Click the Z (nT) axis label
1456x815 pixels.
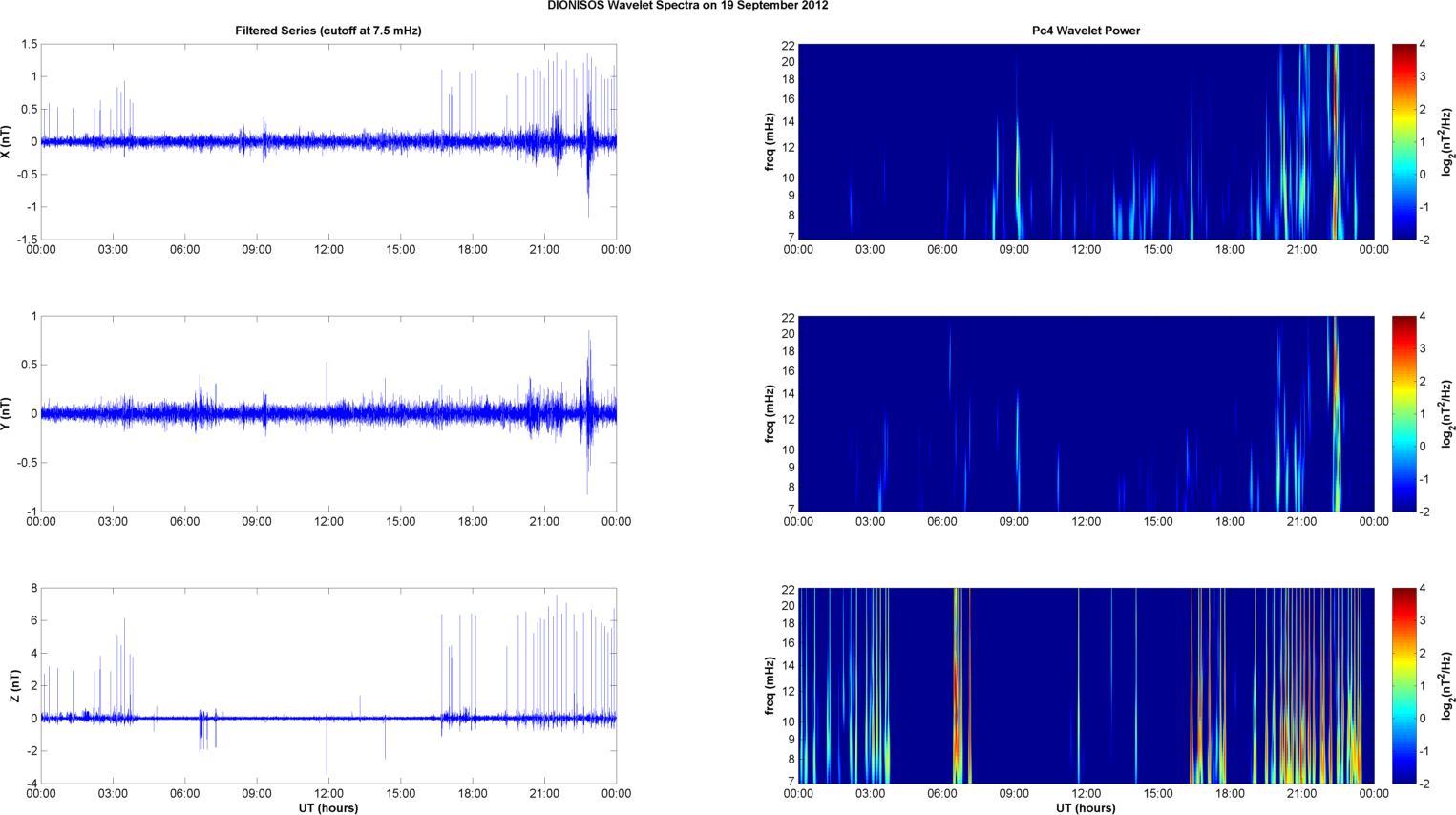tap(13, 686)
